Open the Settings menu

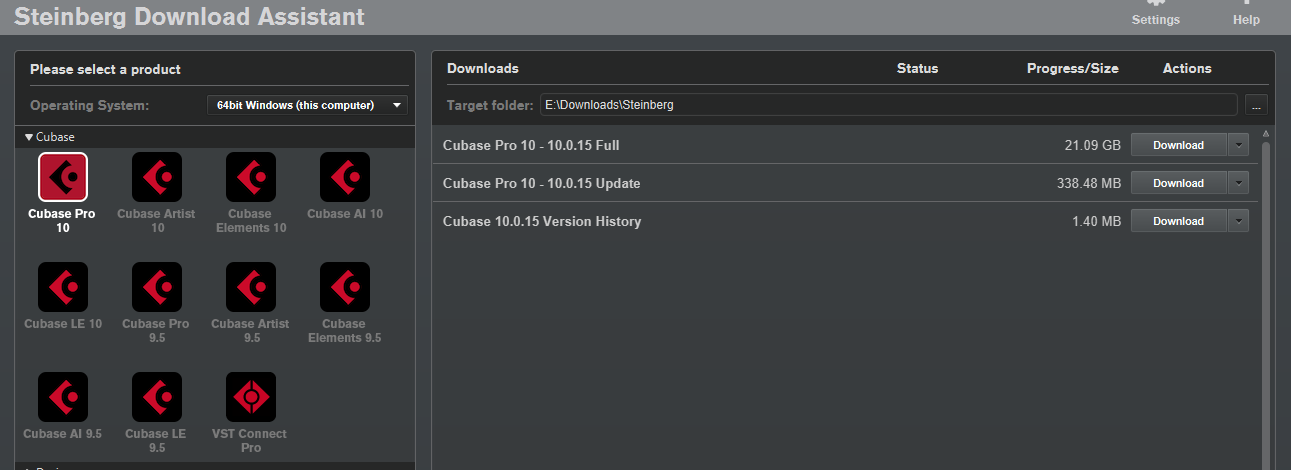(x=1155, y=14)
